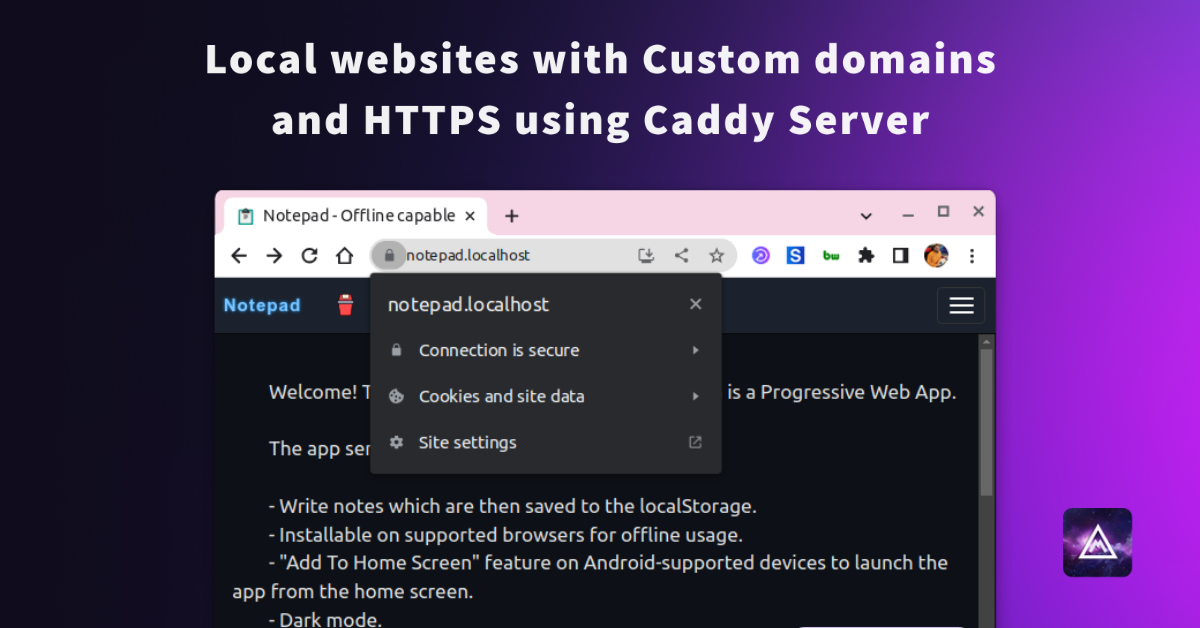Toggle the dark mode extension
The image size is (1200, 628).
tap(900, 255)
